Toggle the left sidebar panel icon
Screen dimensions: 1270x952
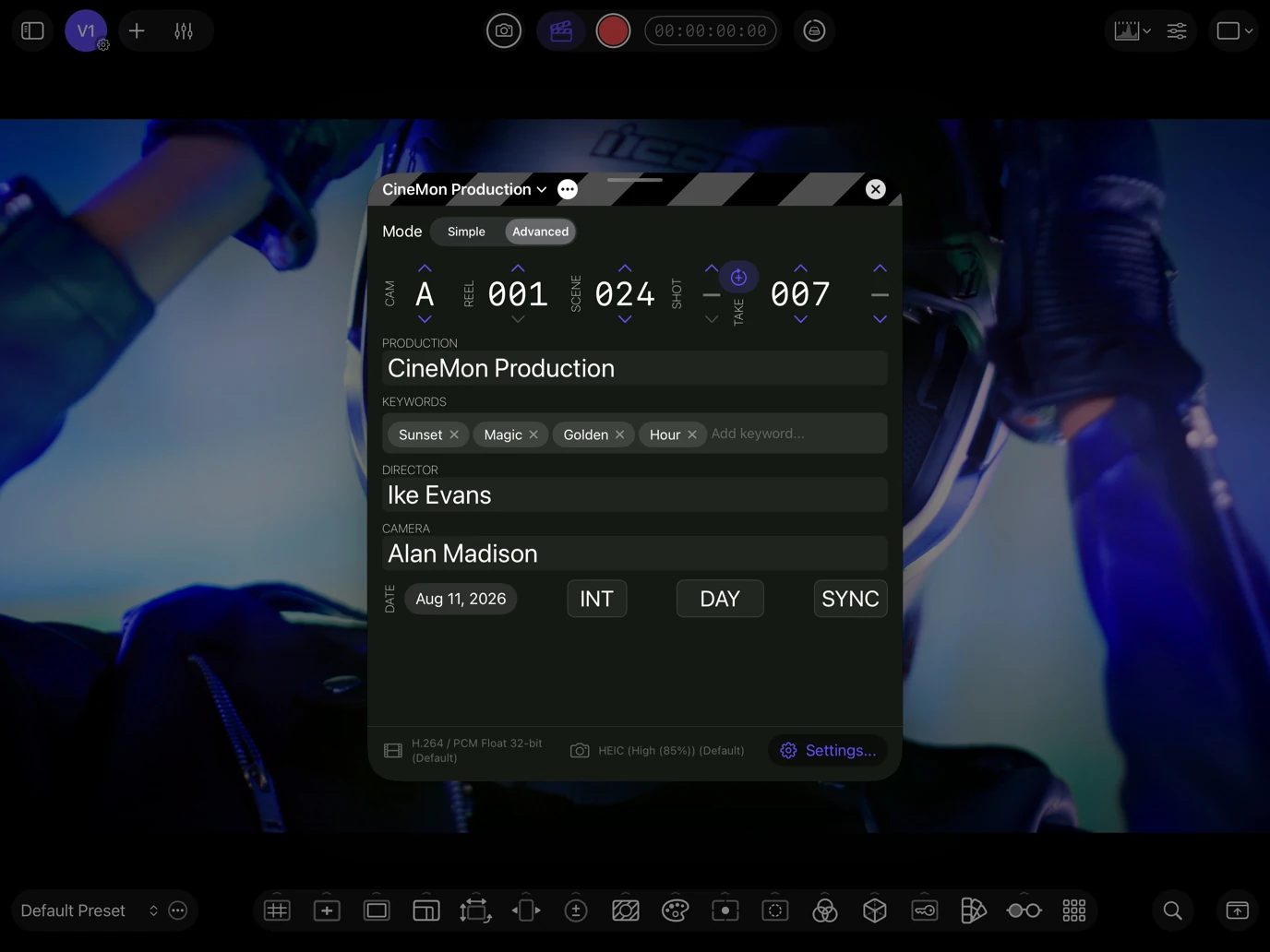point(32,30)
